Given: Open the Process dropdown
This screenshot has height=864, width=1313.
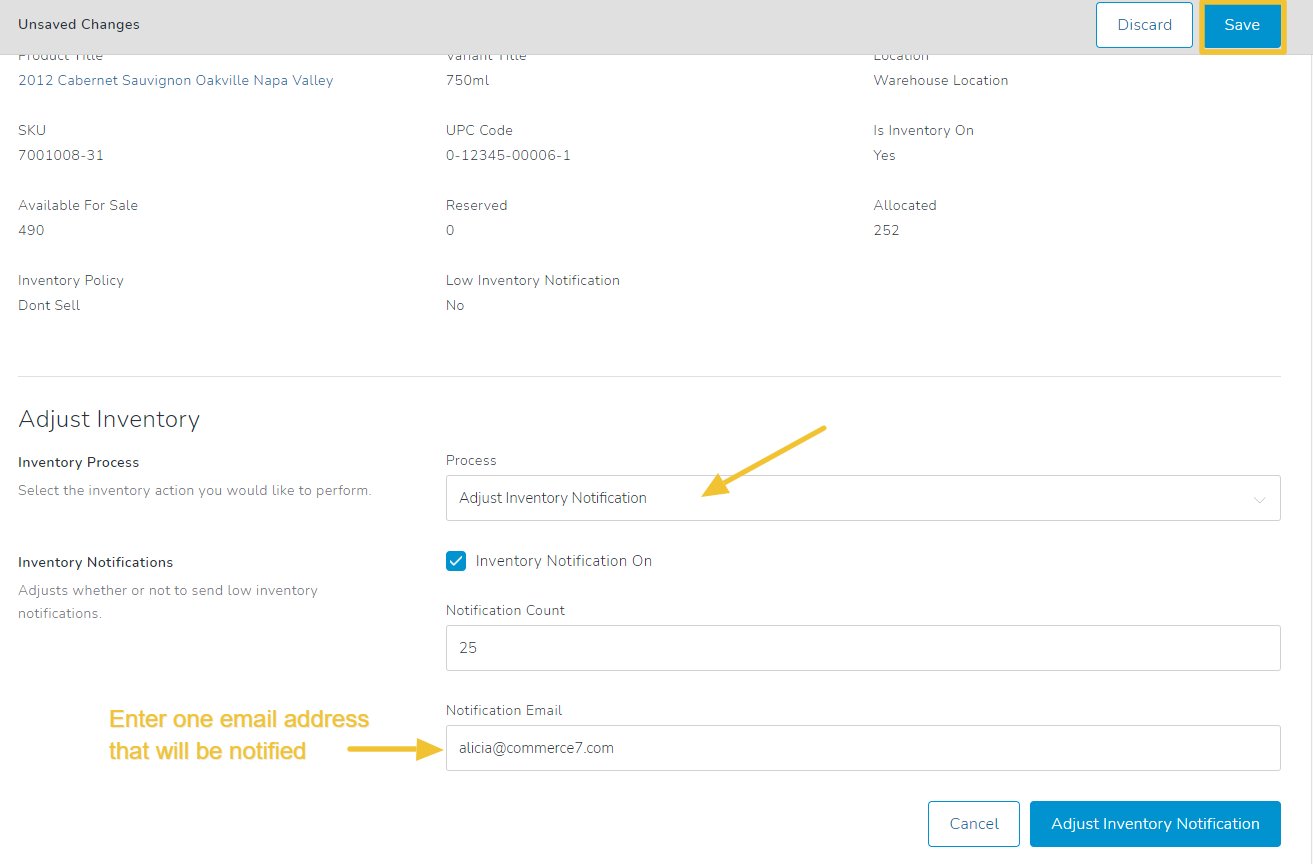Looking at the screenshot, I should 862,498.
